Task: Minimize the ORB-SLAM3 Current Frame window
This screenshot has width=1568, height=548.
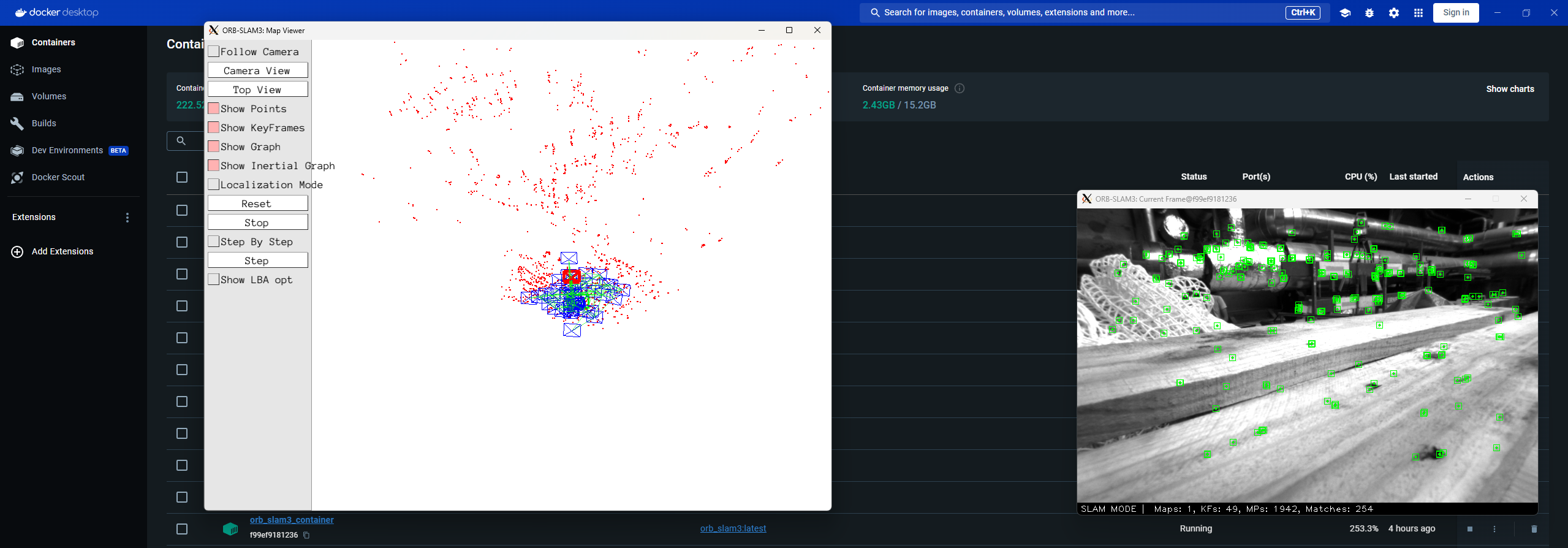Action: pos(1468,199)
